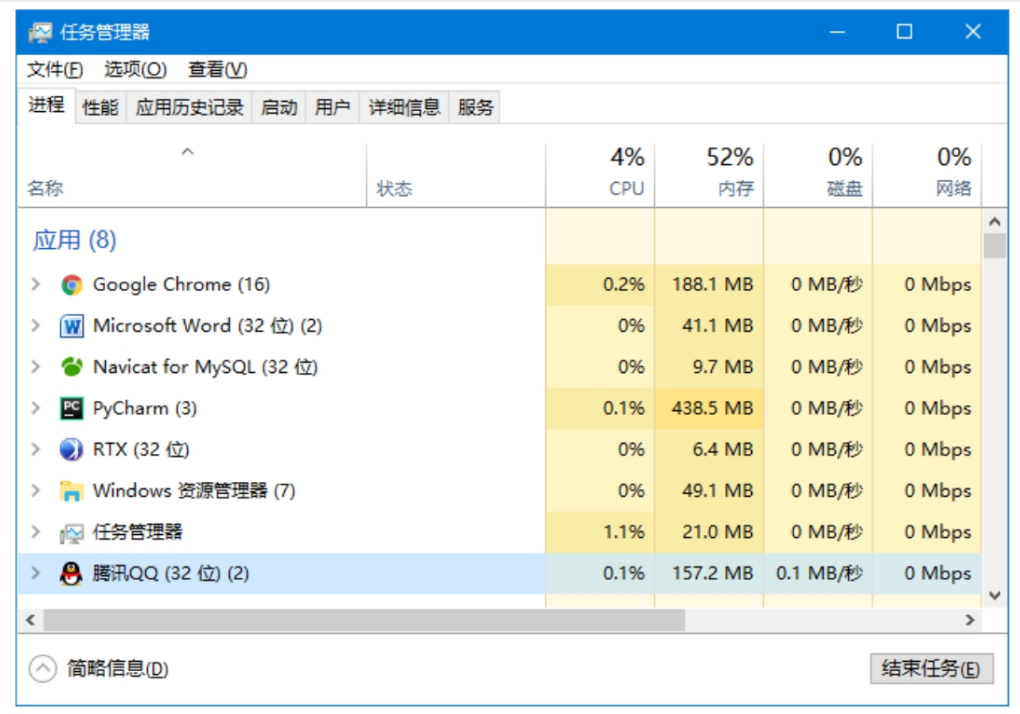This screenshot has width=1020, height=714.
Task: Sort by the 网络 column header
Action: 927,176
